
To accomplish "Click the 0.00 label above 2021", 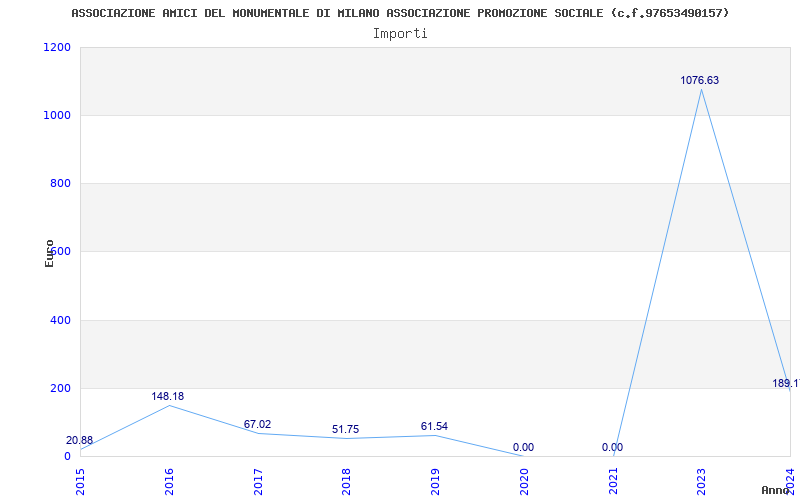I will point(612,447).
